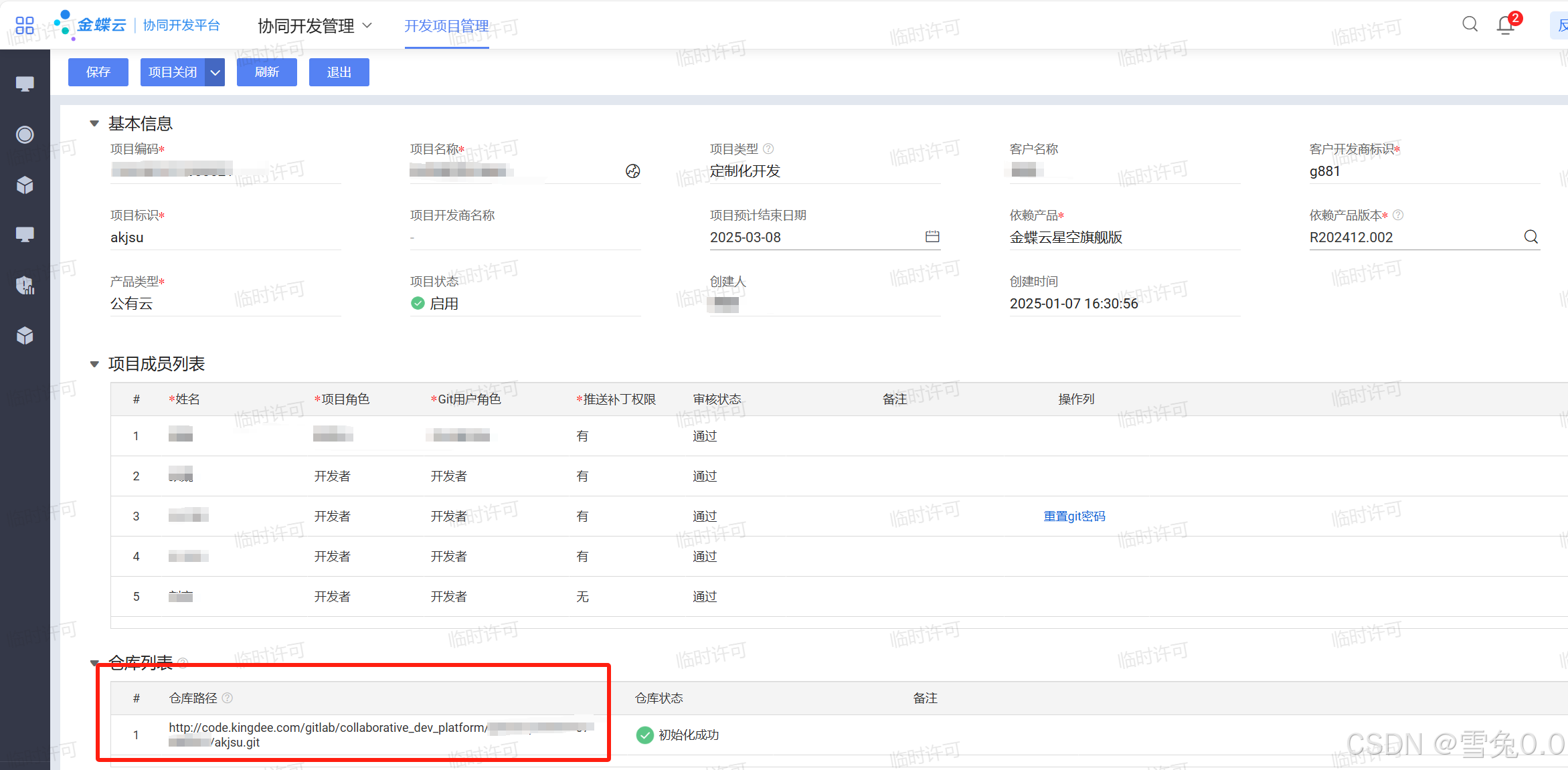Click the shield chart icon in sidebar
The image size is (1568, 770).
(25, 285)
